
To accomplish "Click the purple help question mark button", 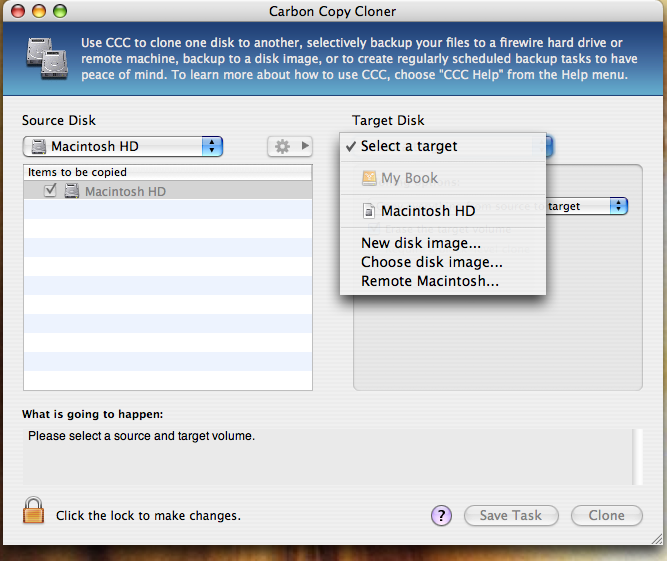I will (441, 515).
